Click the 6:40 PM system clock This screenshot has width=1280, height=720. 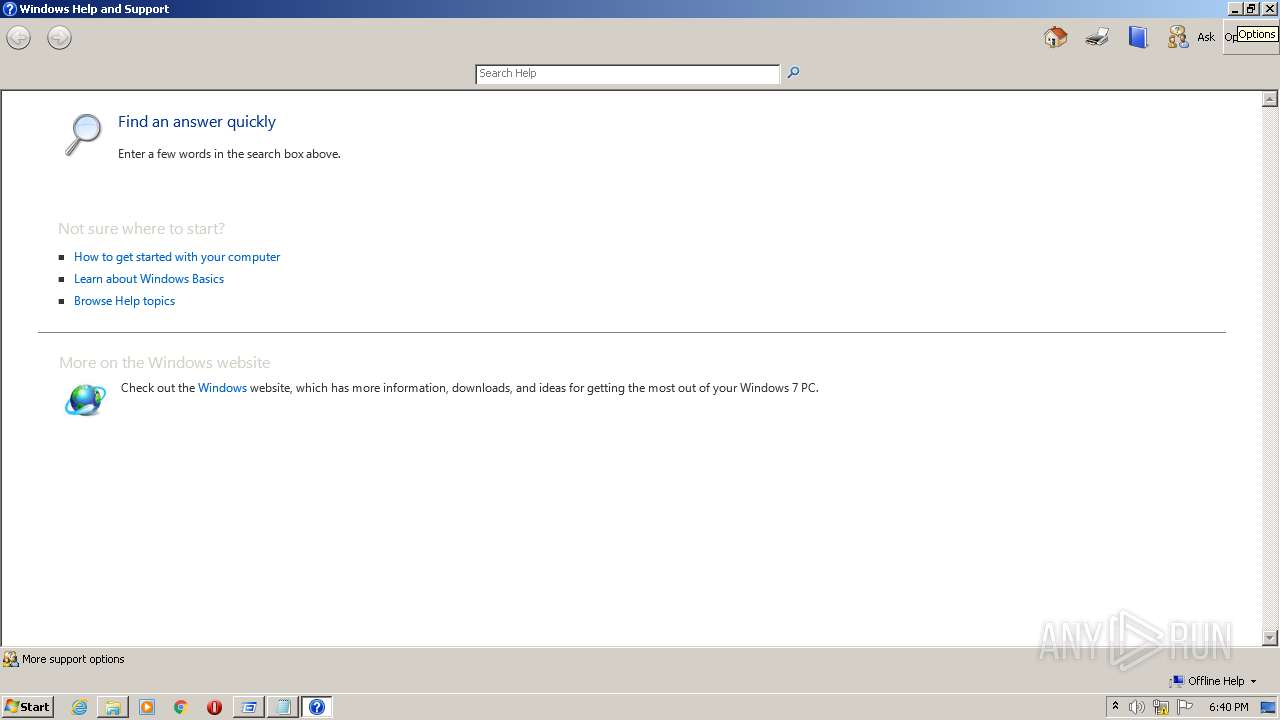tap(1228, 707)
